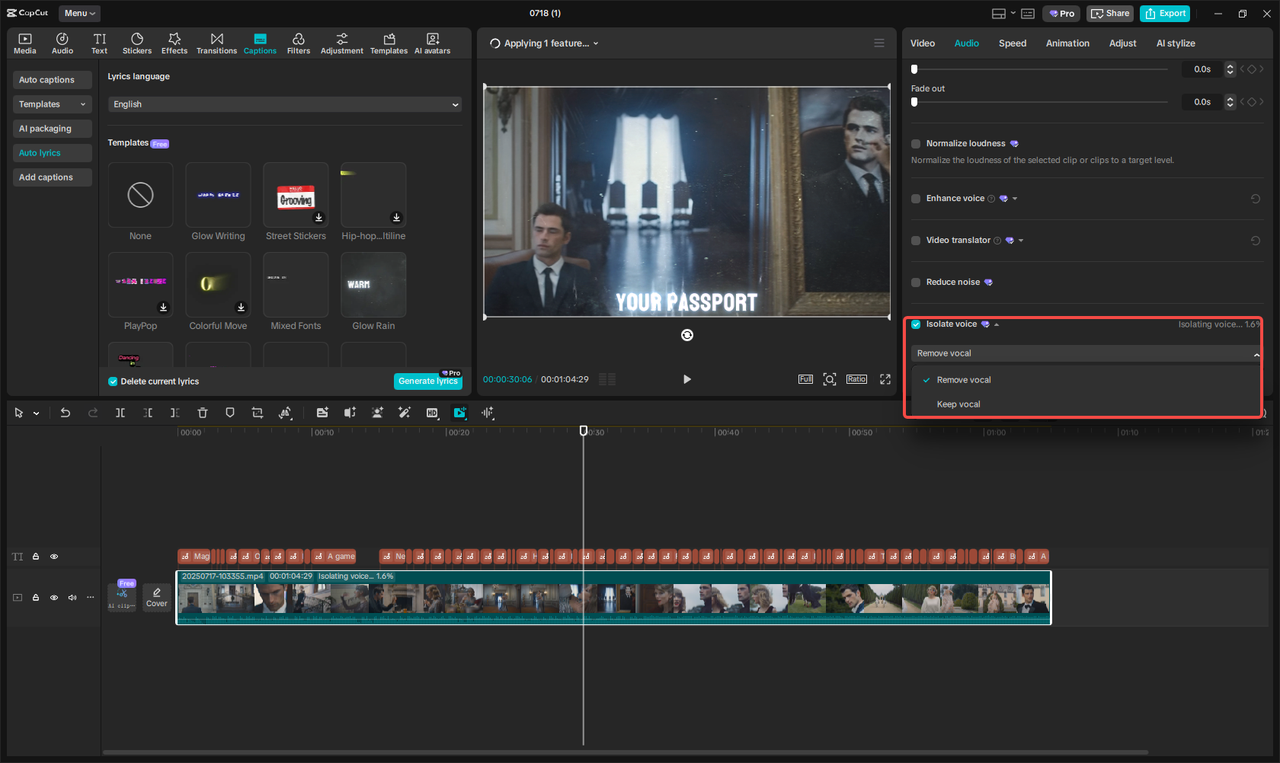
Task: Switch to the Video tab in inspector
Action: 923,43
